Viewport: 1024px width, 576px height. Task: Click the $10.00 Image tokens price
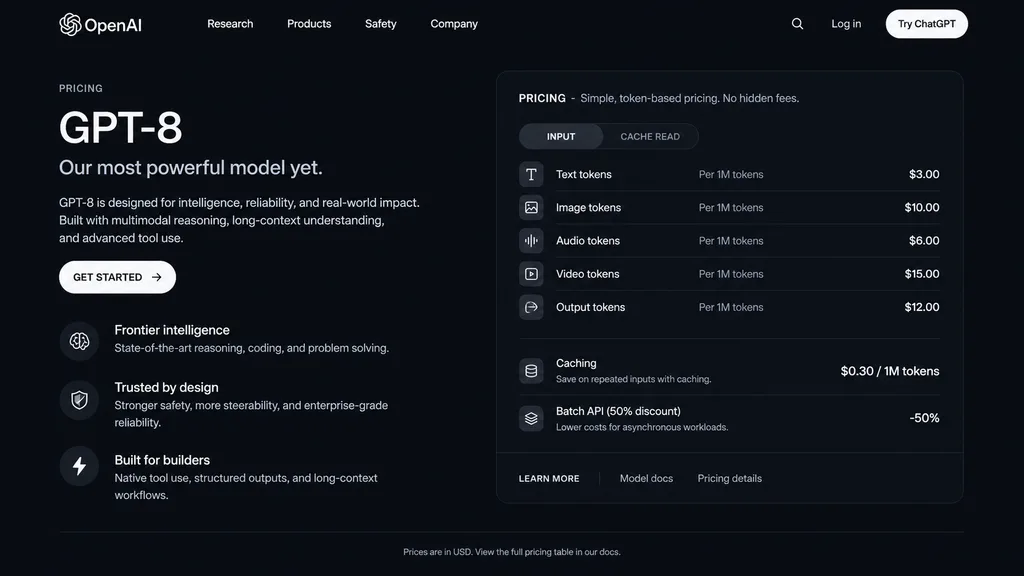click(921, 208)
